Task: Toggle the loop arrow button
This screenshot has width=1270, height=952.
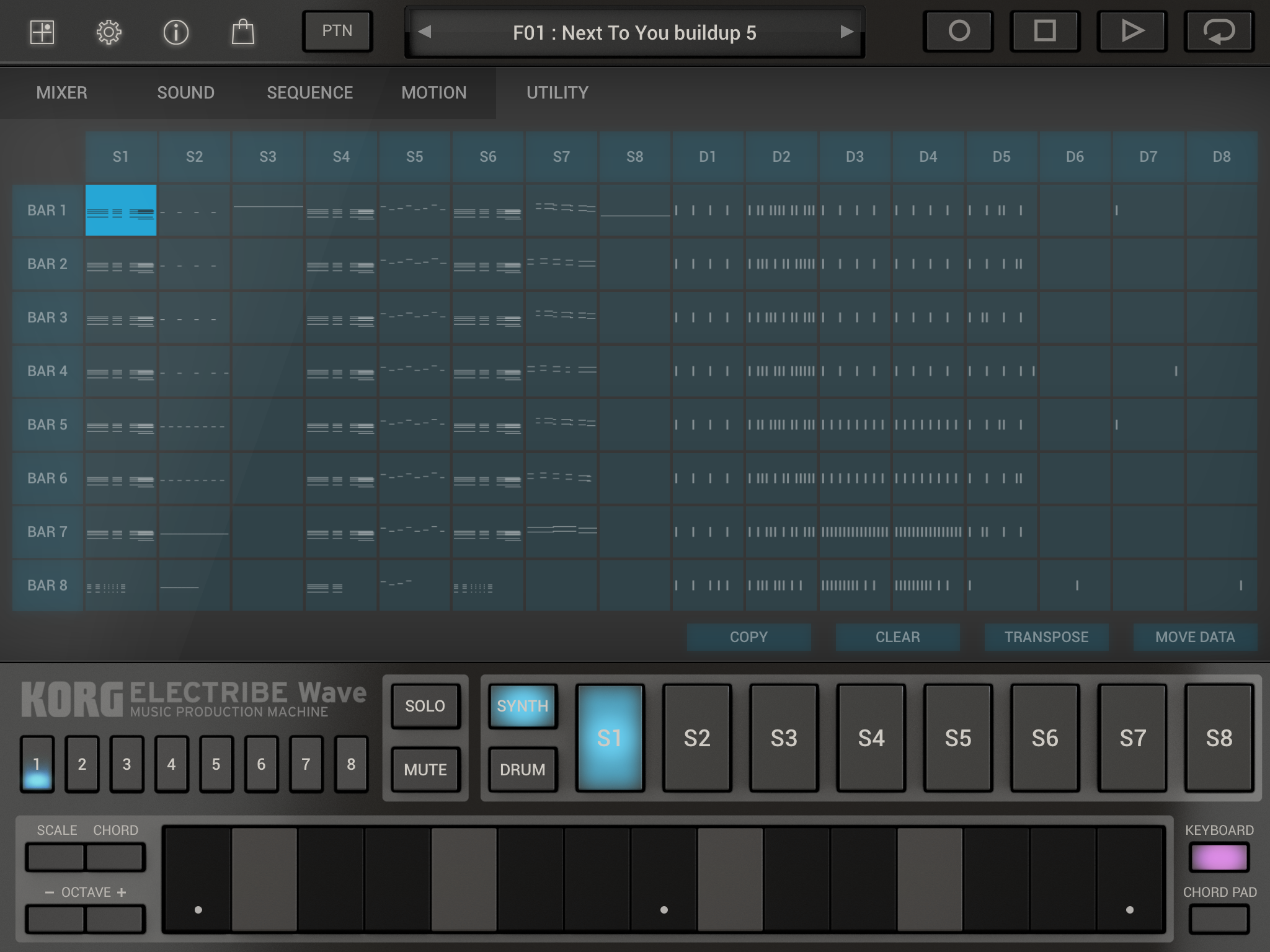Action: [1219, 31]
